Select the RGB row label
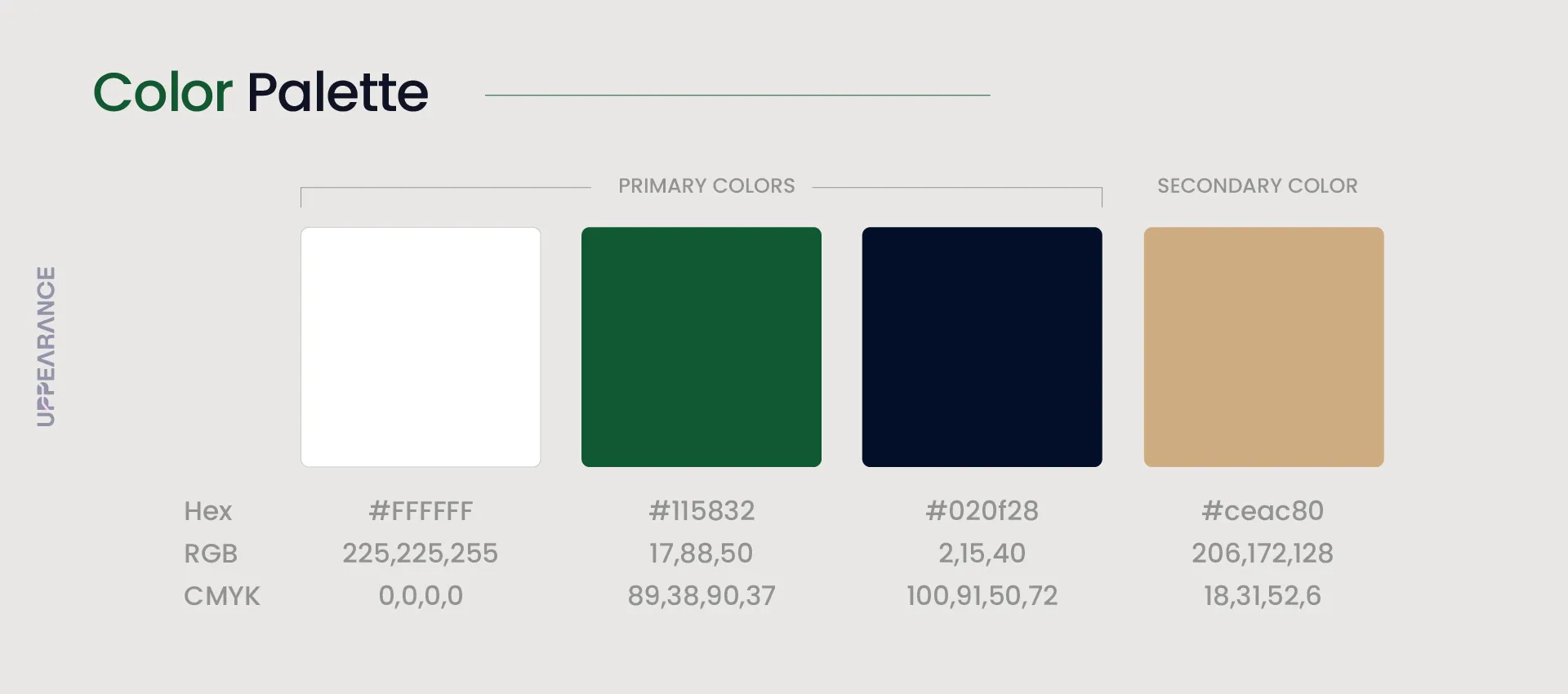Screen dimensions: 1568x694 click(x=211, y=554)
